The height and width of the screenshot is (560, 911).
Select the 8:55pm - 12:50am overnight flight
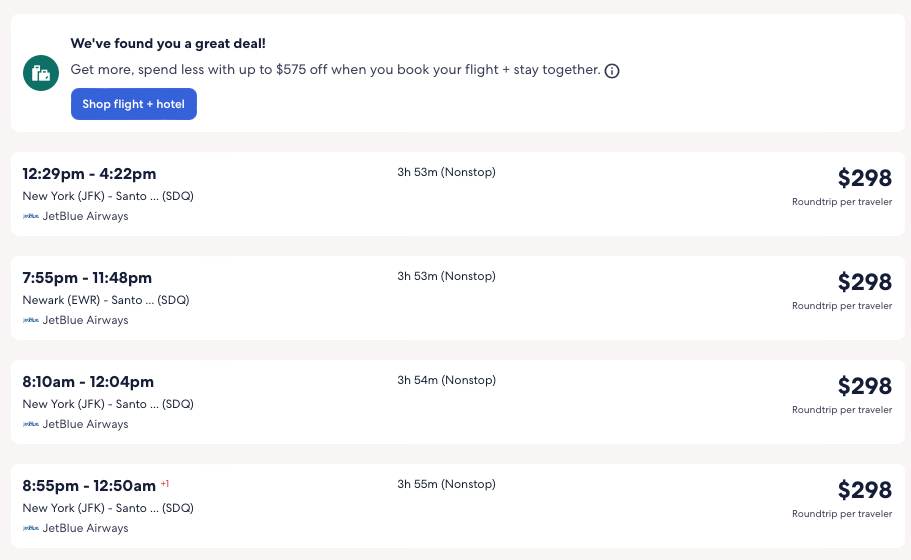click(x=89, y=486)
